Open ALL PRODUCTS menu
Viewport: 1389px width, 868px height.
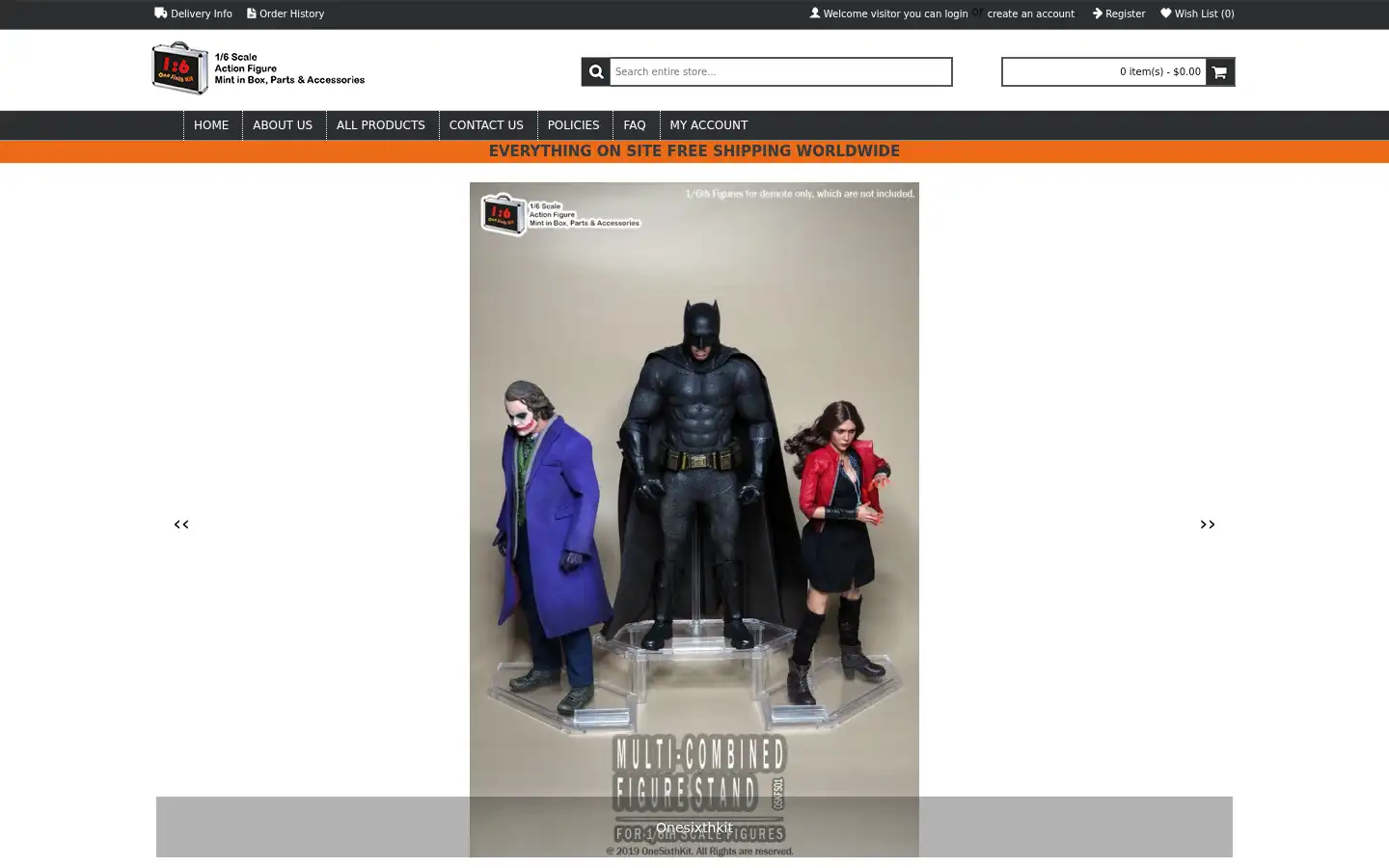point(381,125)
